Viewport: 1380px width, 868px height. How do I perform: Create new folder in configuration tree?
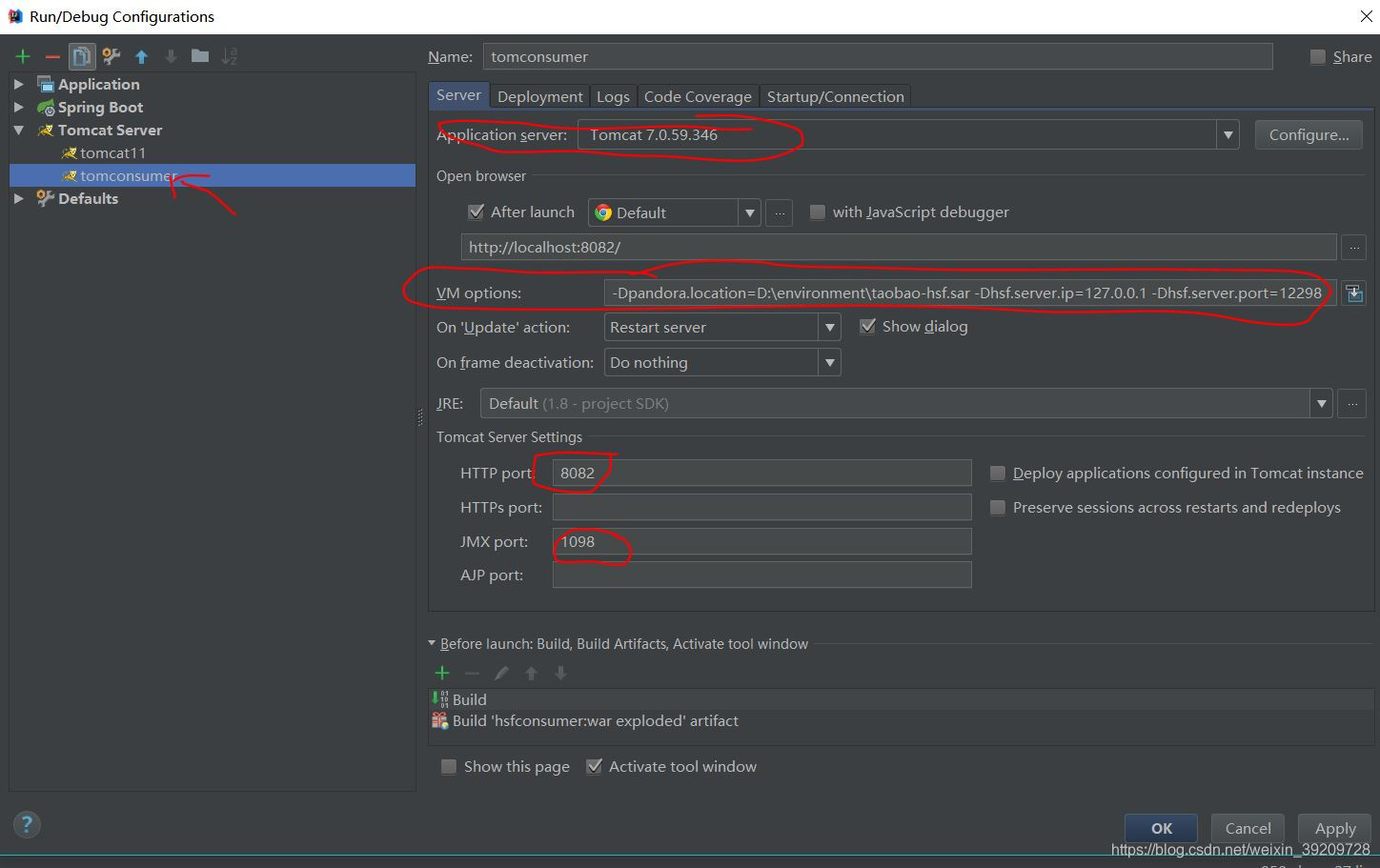click(200, 56)
